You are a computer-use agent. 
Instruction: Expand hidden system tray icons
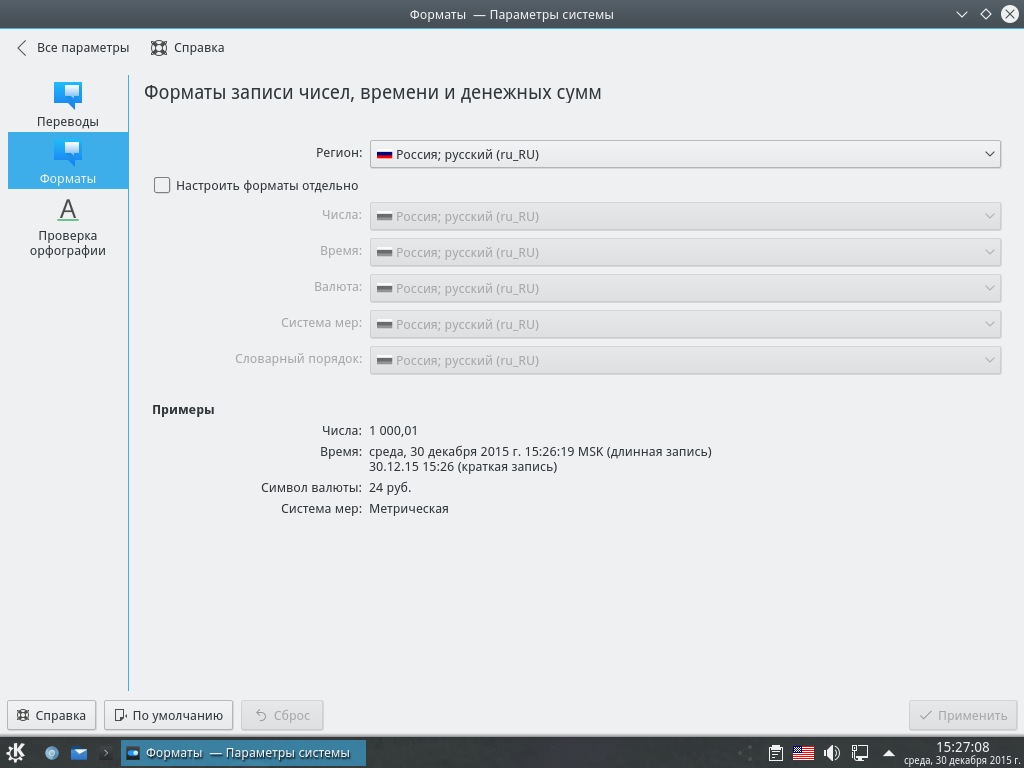pyautogui.click(x=888, y=753)
